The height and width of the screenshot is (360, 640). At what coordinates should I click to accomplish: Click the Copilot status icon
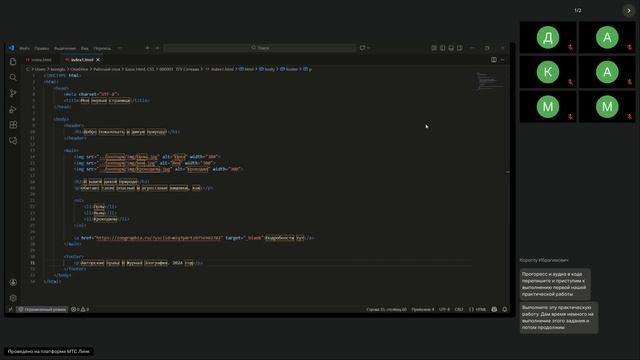(x=494, y=309)
